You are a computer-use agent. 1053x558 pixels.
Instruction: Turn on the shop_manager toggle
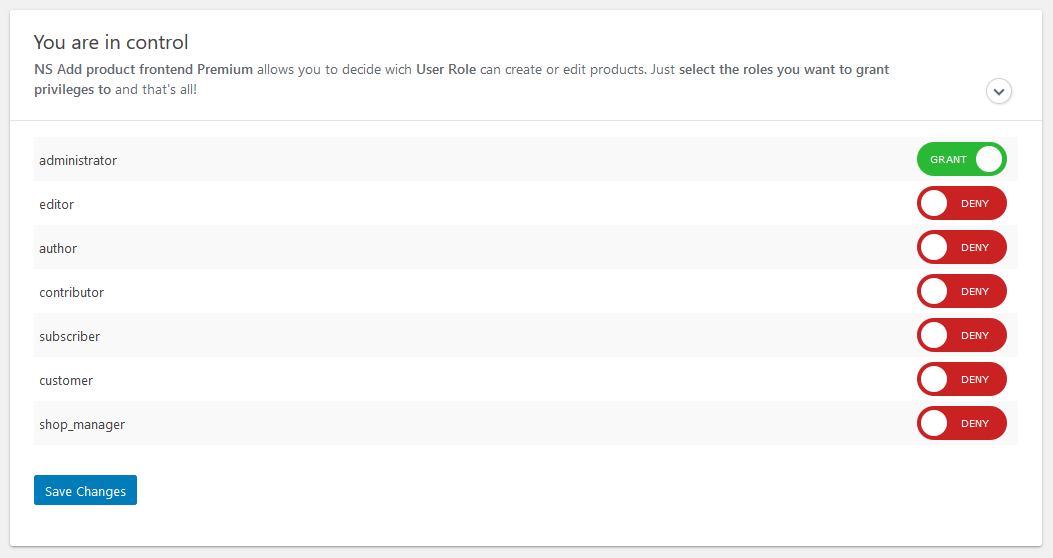[962, 423]
